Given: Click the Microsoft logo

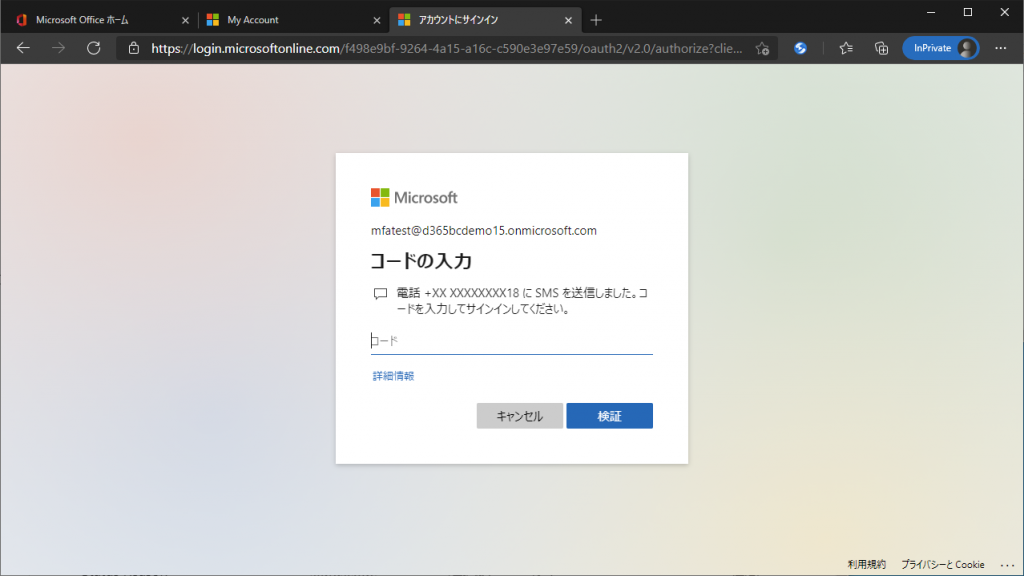Looking at the screenshot, I should tap(414, 197).
